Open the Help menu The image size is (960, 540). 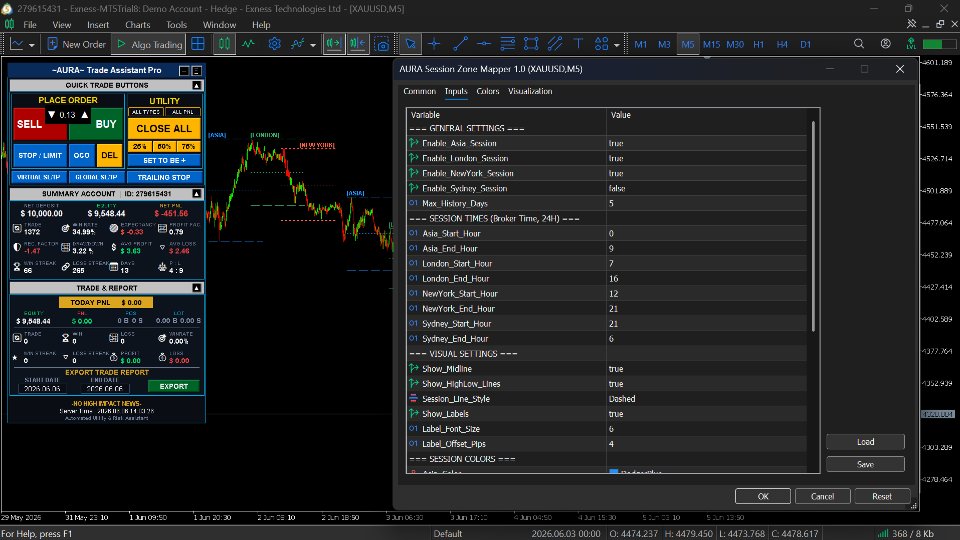pyautogui.click(x=261, y=24)
